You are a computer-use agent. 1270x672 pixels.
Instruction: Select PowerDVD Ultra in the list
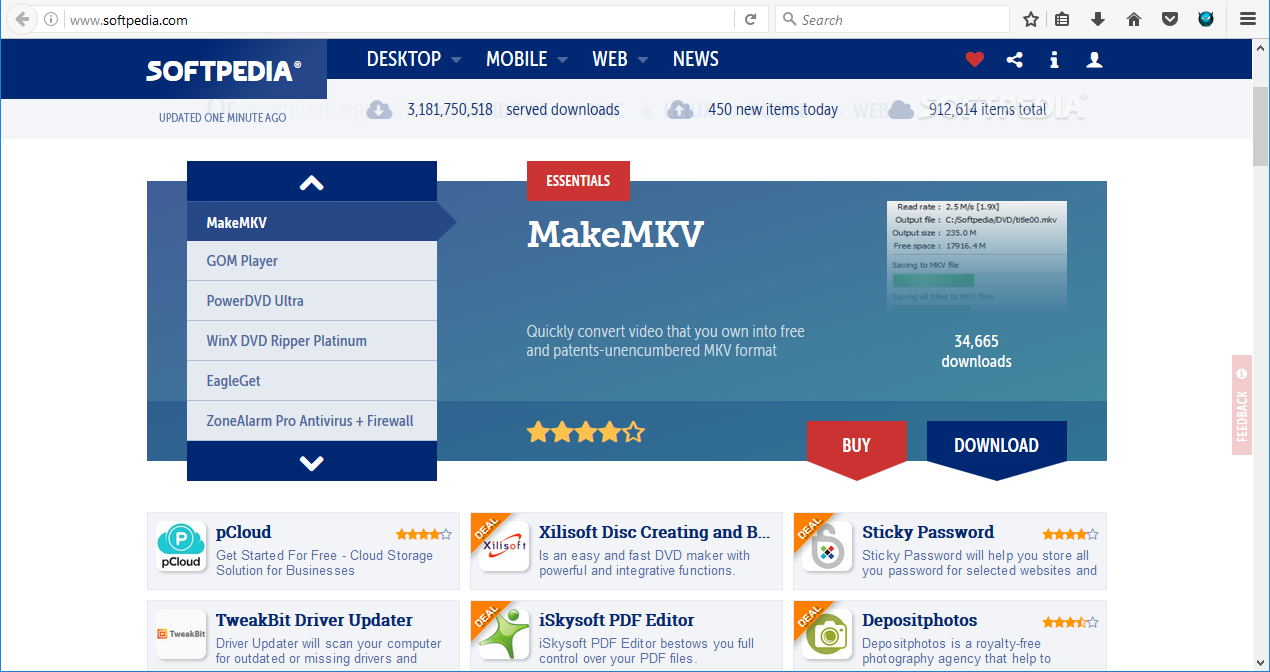click(312, 301)
